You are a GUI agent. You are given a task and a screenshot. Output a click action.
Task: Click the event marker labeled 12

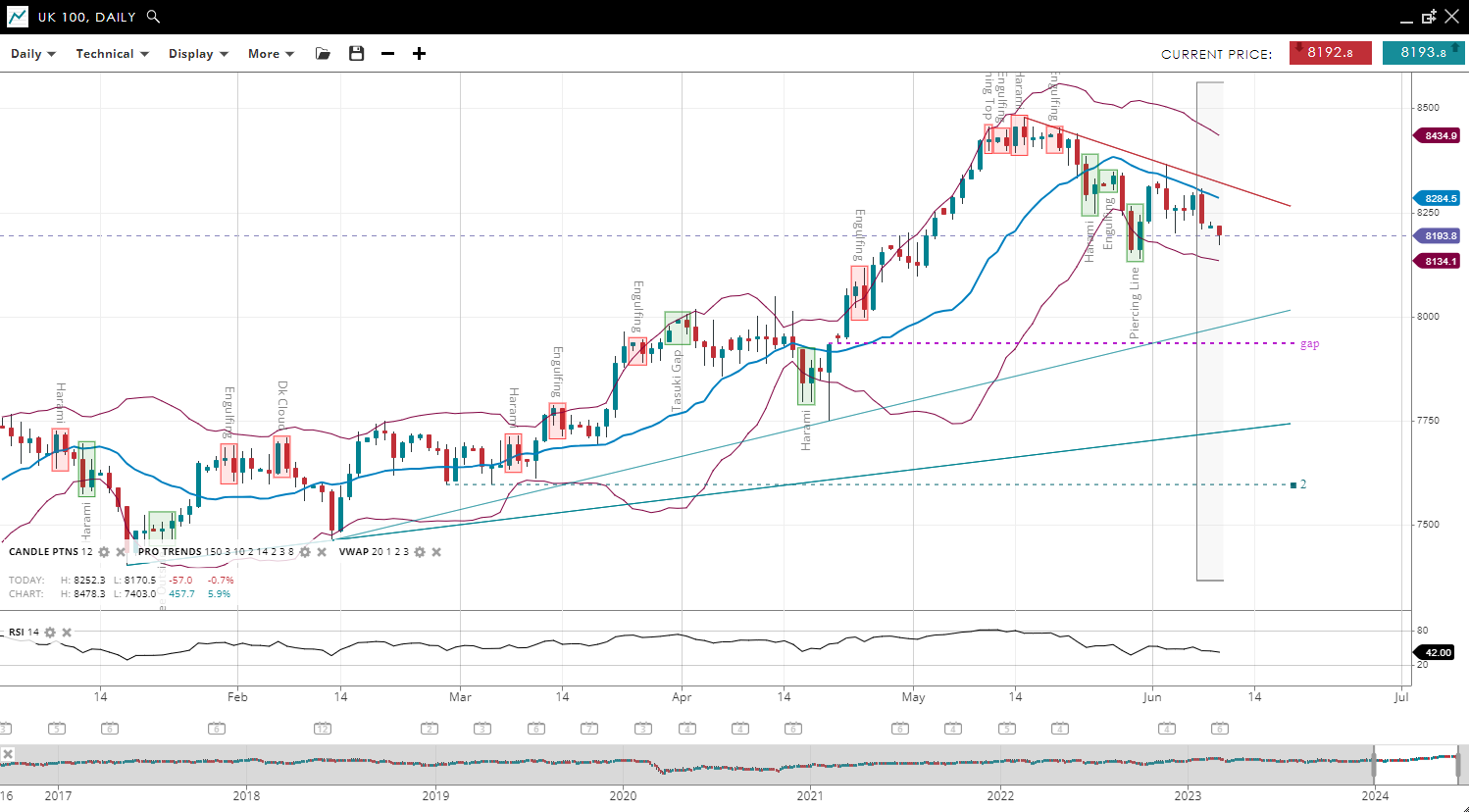[322, 729]
